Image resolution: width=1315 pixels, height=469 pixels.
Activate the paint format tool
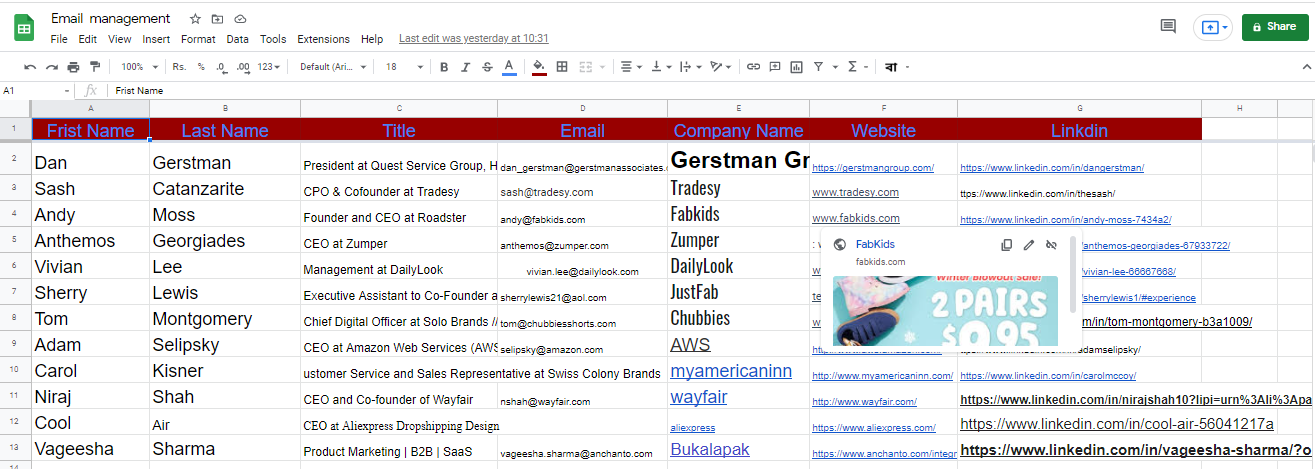[95, 67]
